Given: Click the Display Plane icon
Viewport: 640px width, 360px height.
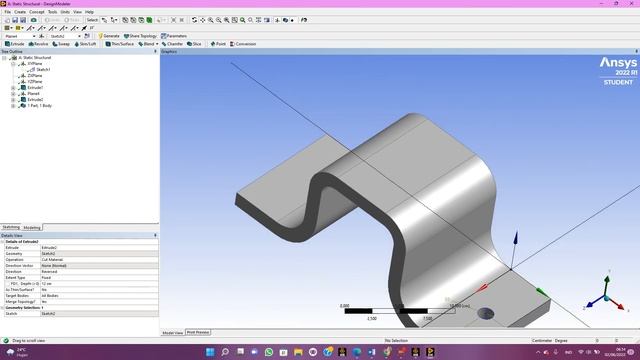Looking at the screenshot, I should [x=277, y=20].
